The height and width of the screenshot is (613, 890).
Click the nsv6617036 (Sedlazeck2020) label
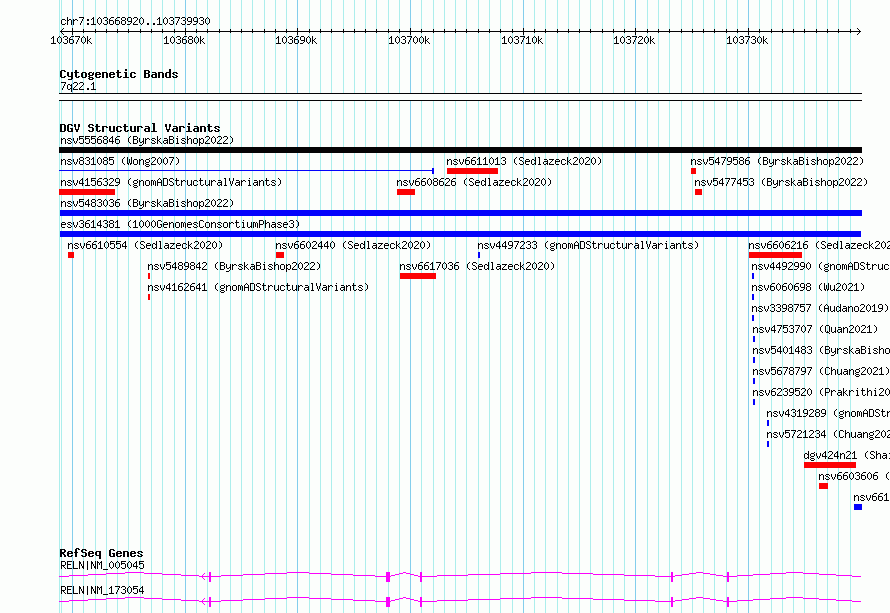[477, 266]
